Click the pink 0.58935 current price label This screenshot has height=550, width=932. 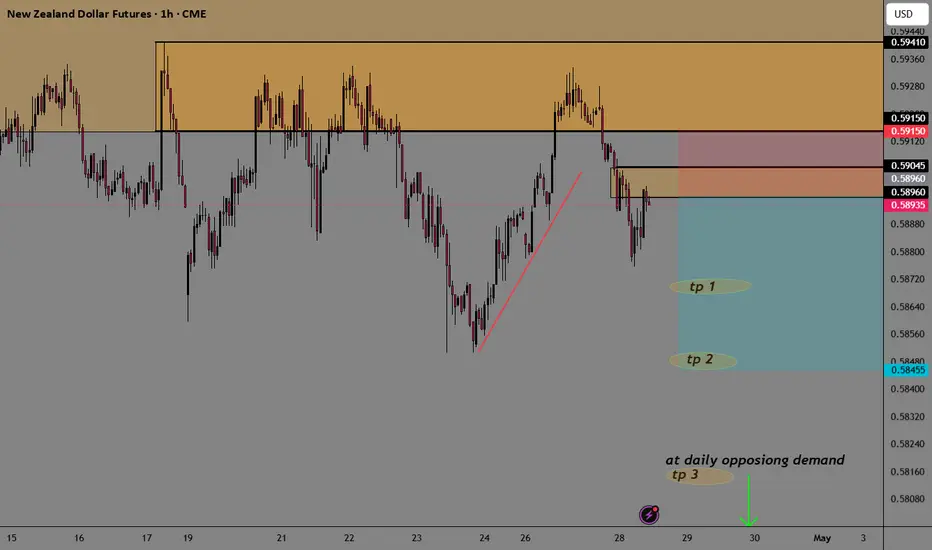[908, 205]
